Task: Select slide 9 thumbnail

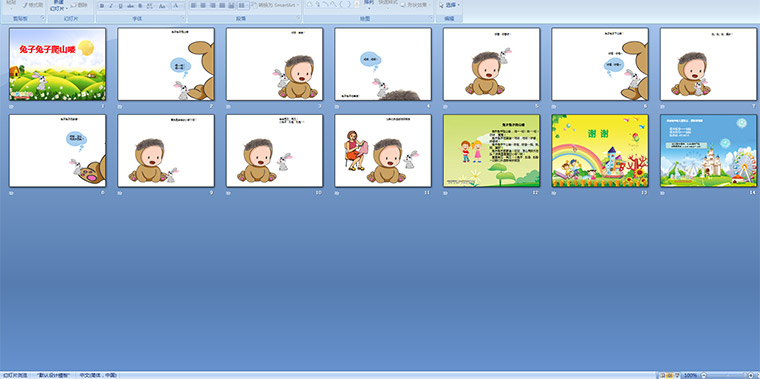Action: point(166,150)
